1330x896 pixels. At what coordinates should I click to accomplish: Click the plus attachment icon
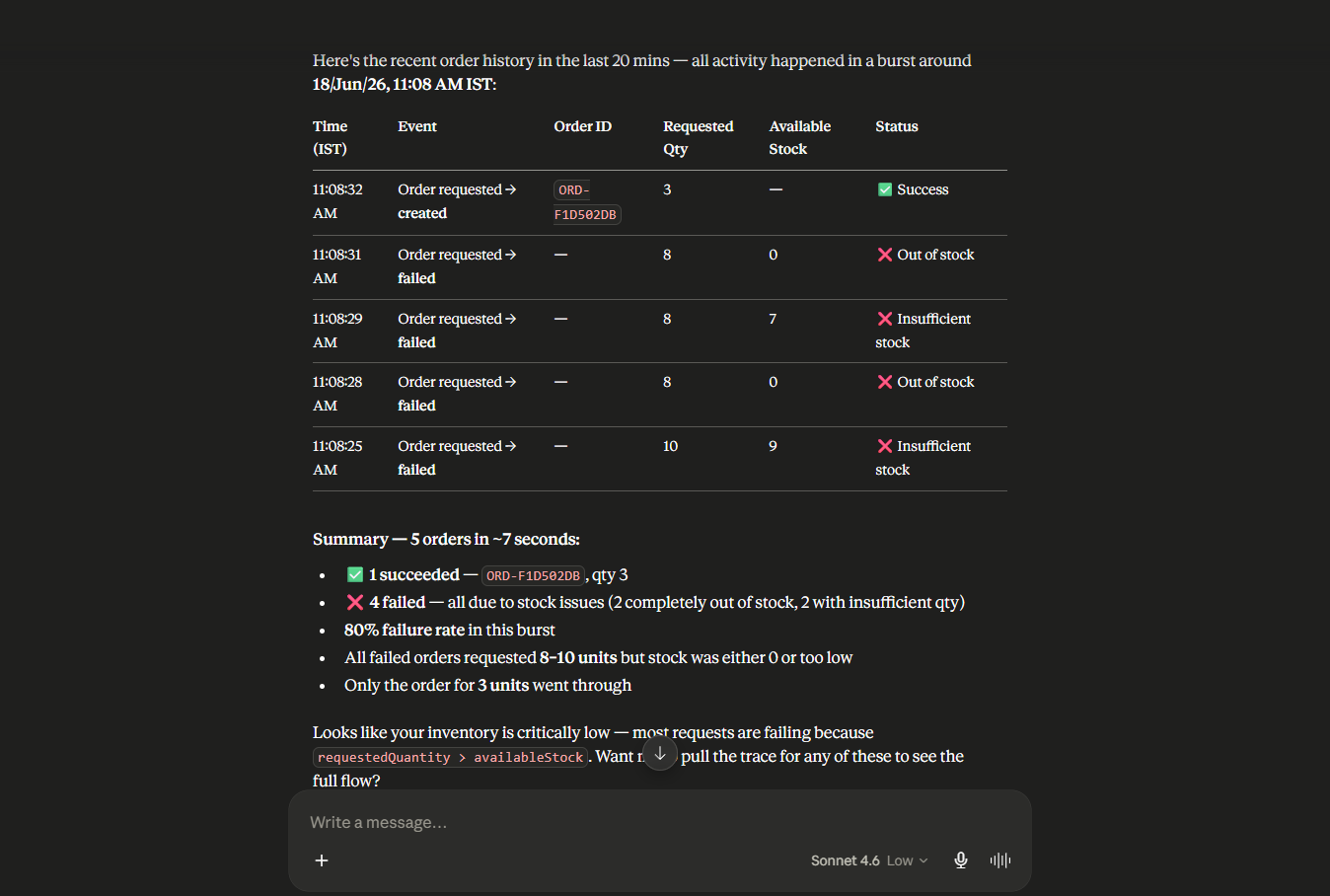[x=322, y=860]
